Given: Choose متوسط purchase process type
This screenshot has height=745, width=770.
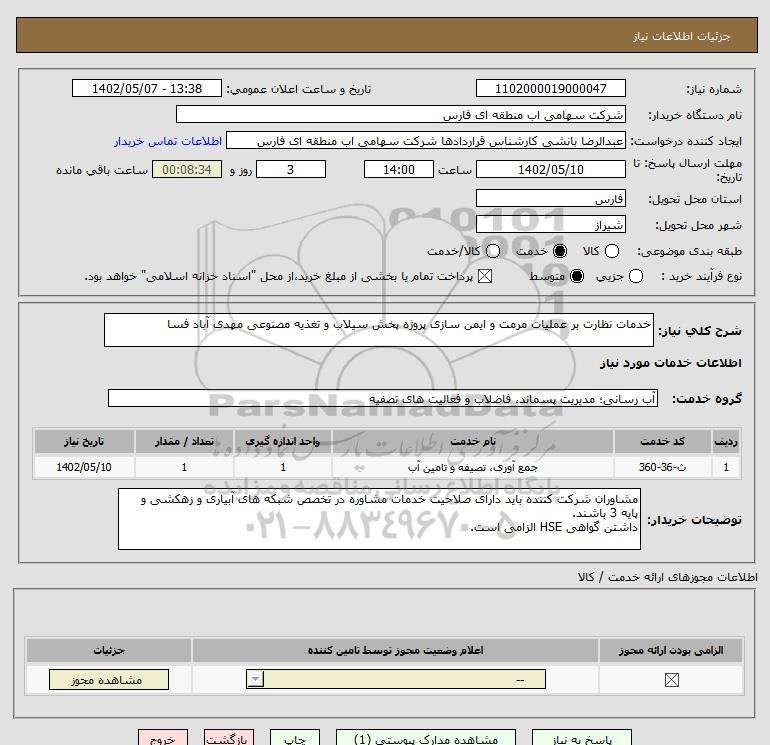Looking at the screenshot, I should 577,276.
